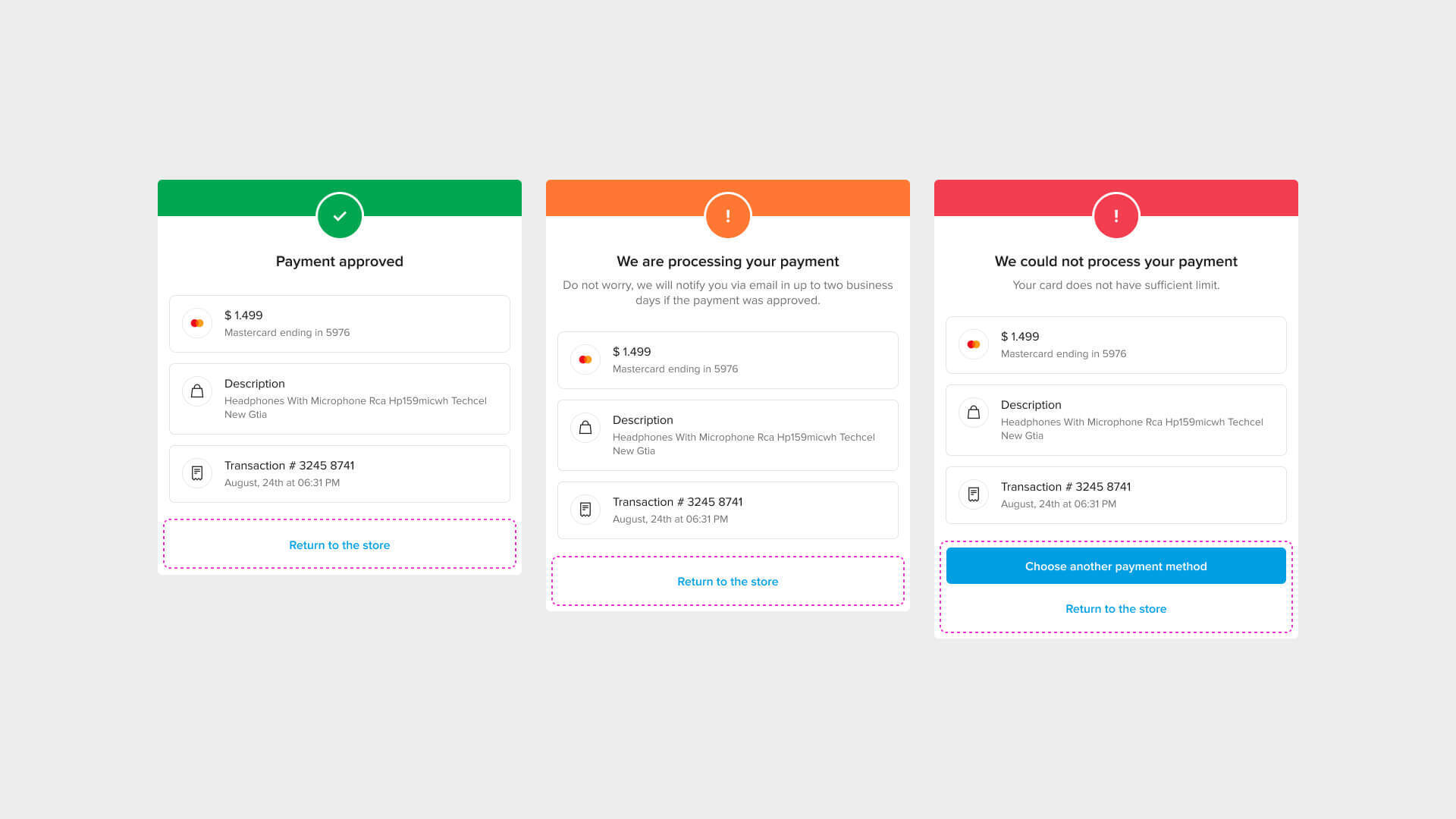The width and height of the screenshot is (1456, 819).
Task: Click Choose another payment method button
Action: pos(1116,566)
